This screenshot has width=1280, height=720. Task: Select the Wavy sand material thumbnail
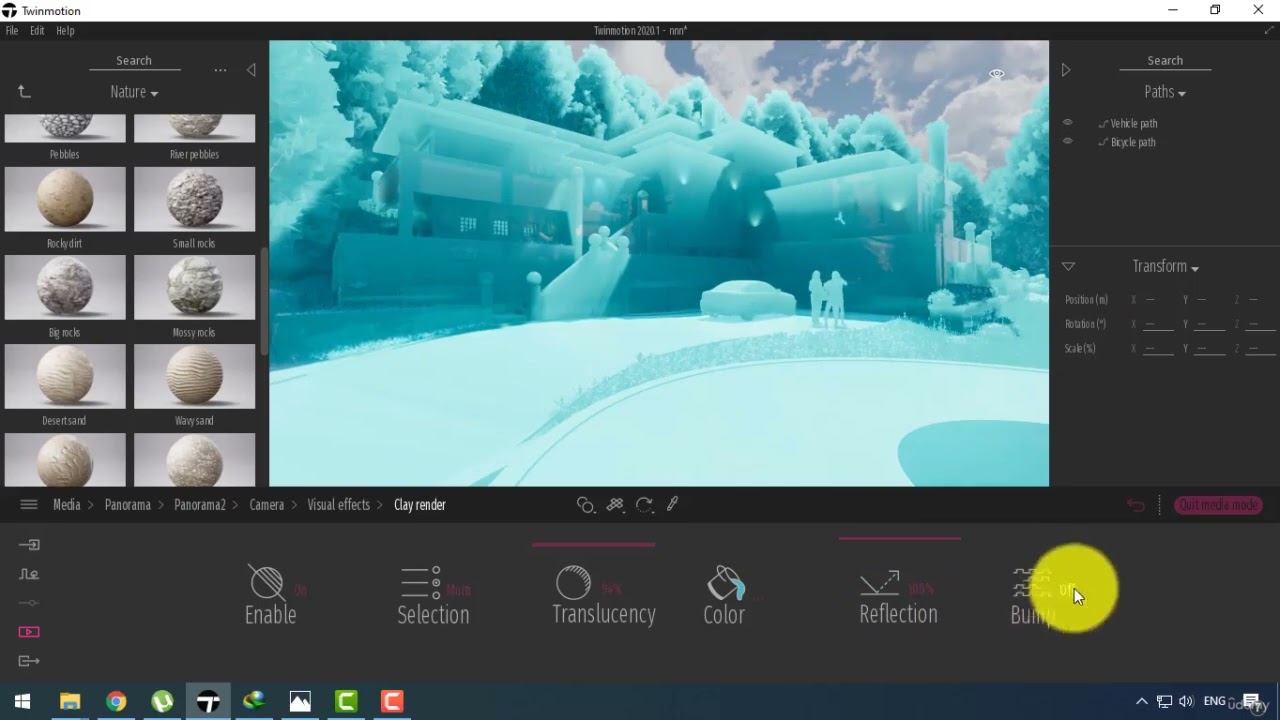[194, 376]
